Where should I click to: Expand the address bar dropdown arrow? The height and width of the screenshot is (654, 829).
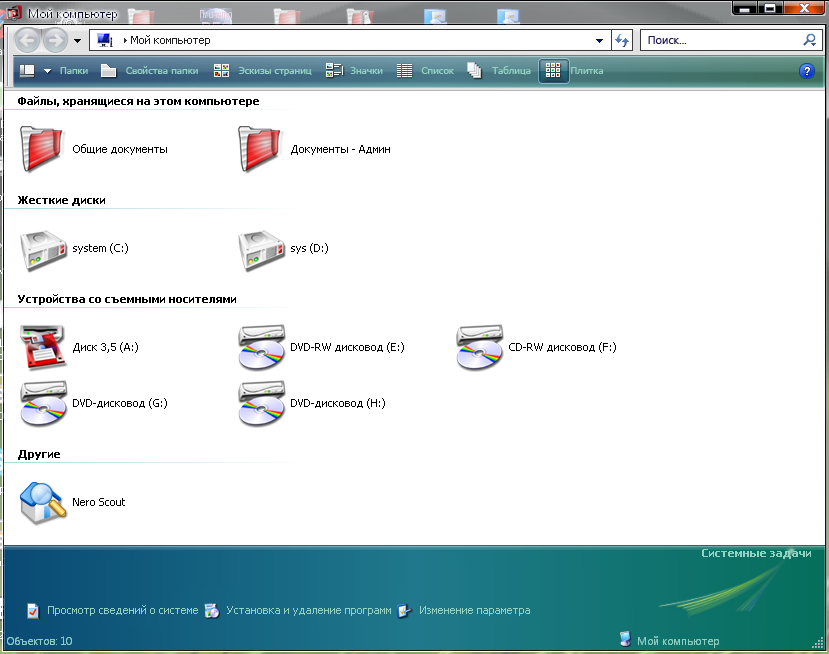[x=599, y=40]
